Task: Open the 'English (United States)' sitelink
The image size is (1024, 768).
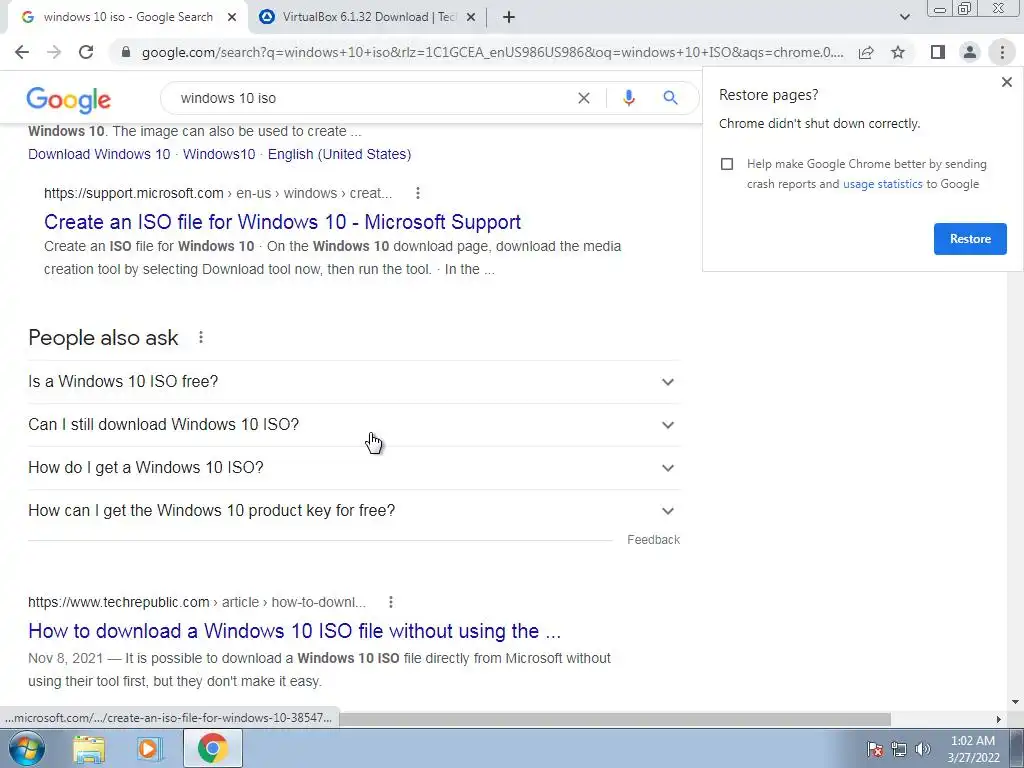Action: (340, 154)
